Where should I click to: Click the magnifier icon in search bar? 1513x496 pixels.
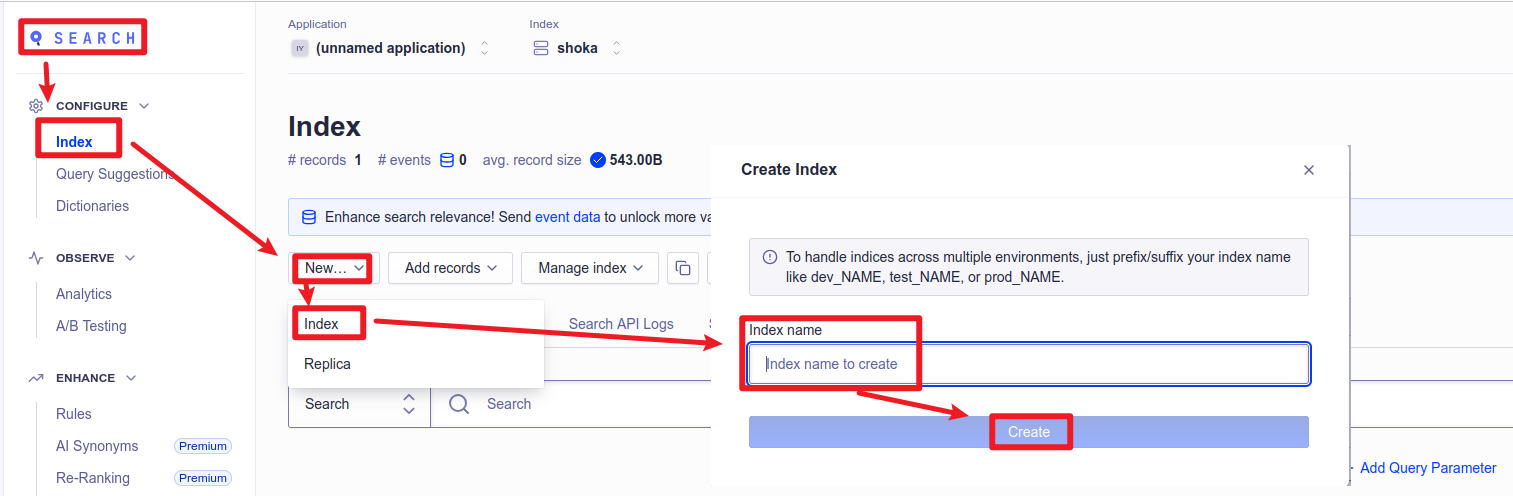459,404
